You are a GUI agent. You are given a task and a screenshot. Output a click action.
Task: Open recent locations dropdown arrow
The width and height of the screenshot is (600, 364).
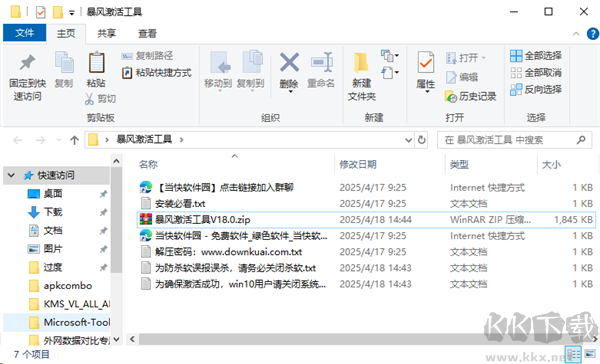59,140
